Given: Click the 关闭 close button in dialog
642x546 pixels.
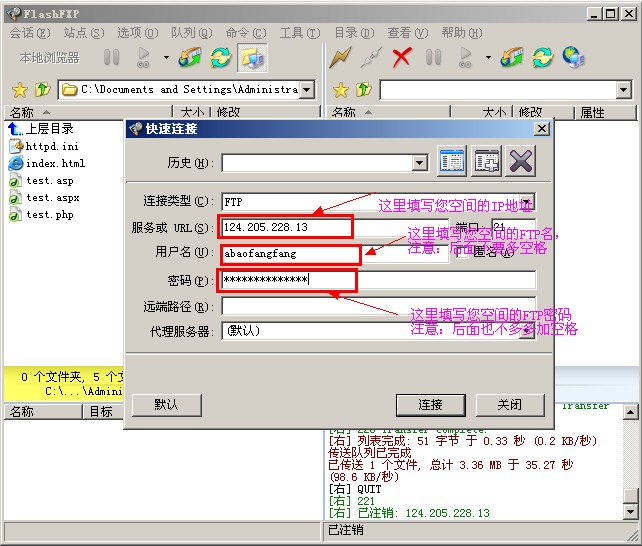Looking at the screenshot, I should pos(510,405).
